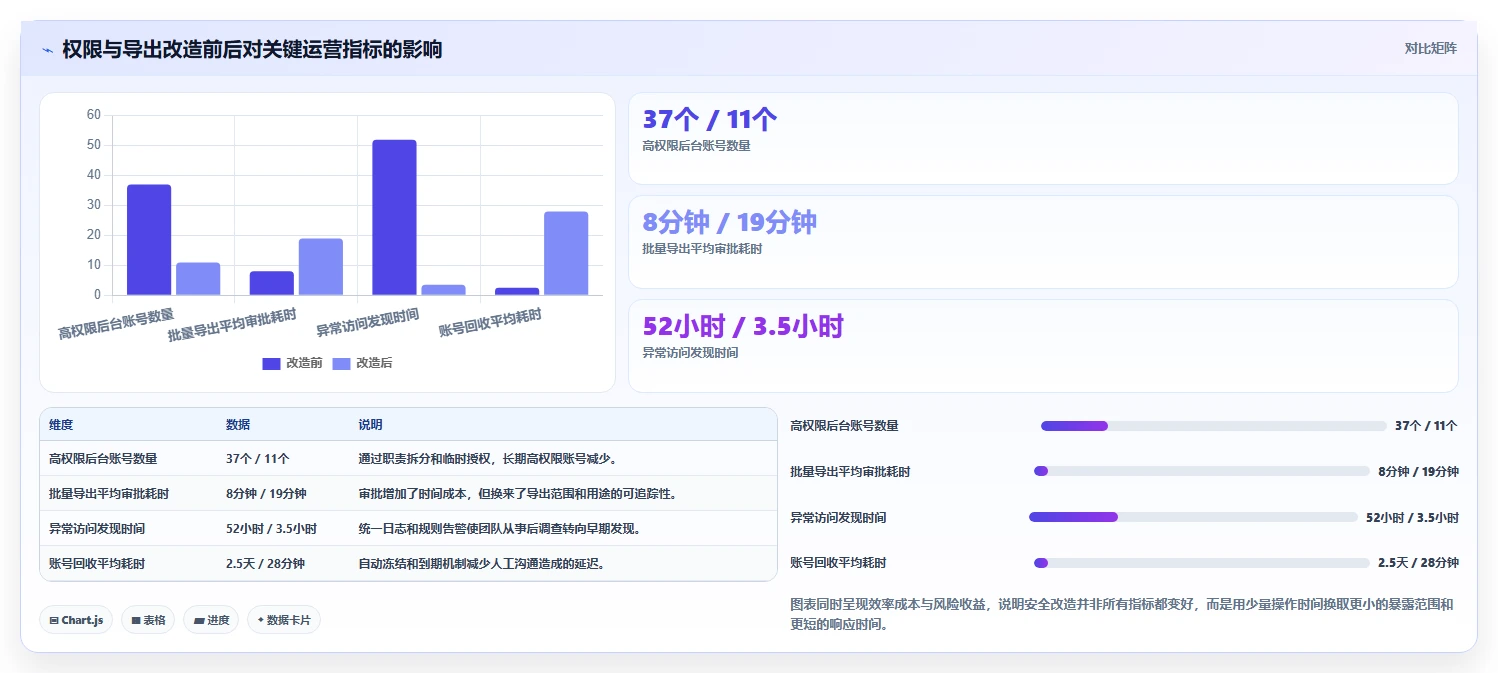Click the 改造后 bar for 账号回收平均耗时
Image resolution: width=1498 pixels, height=673 pixels.
coord(566,253)
